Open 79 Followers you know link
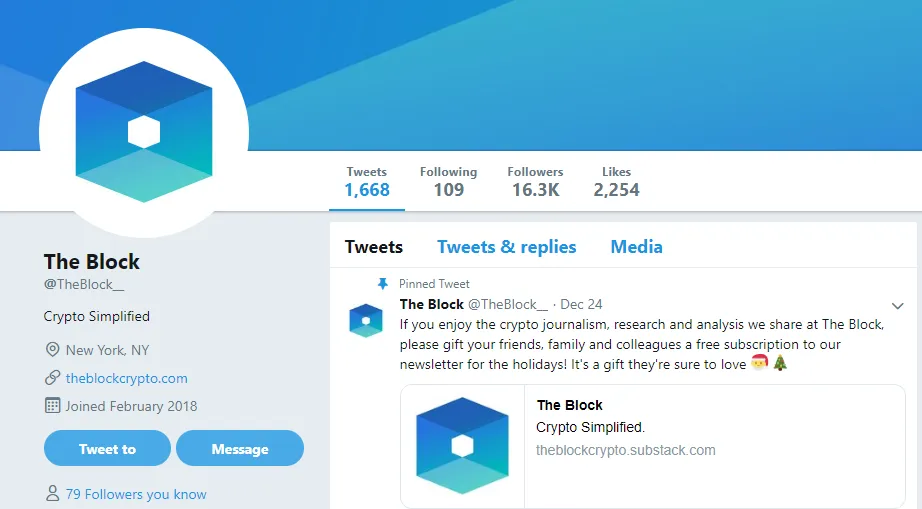Screen dimensions: 922x509 tap(136, 494)
